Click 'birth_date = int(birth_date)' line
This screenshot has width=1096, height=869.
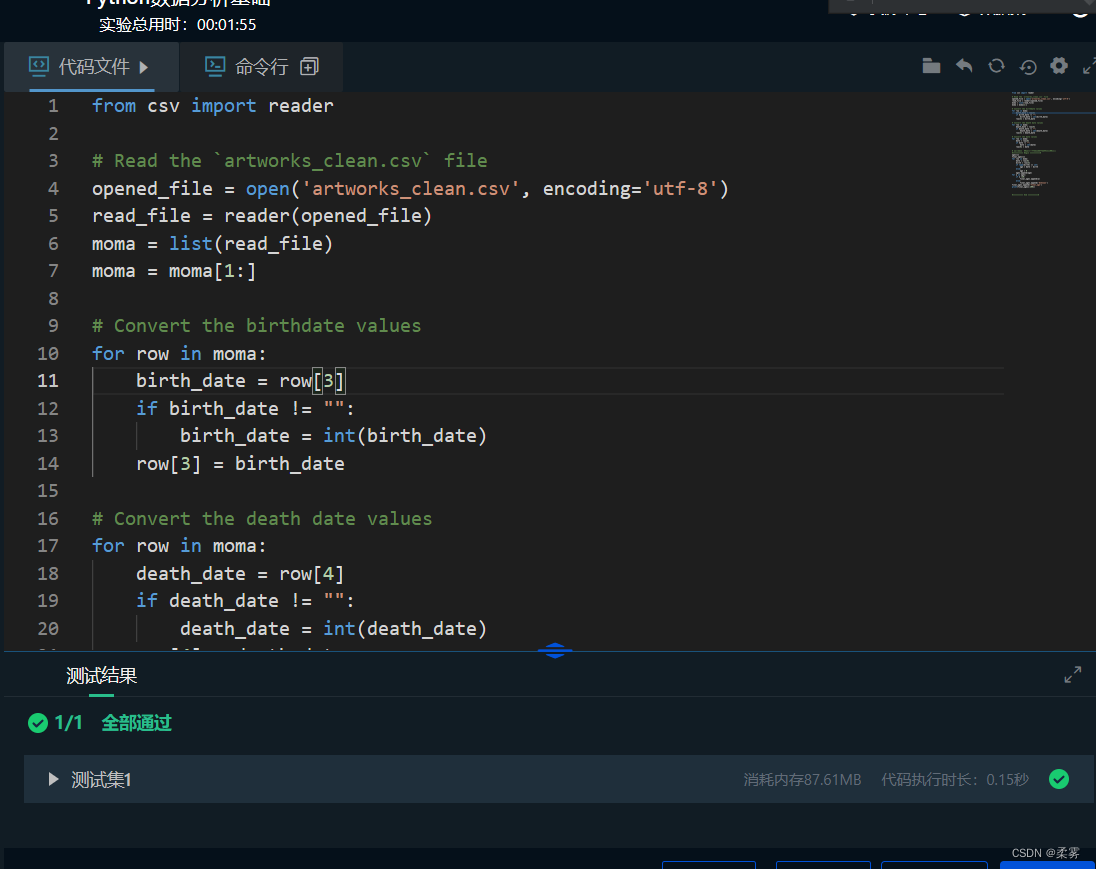(x=333, y=436)
